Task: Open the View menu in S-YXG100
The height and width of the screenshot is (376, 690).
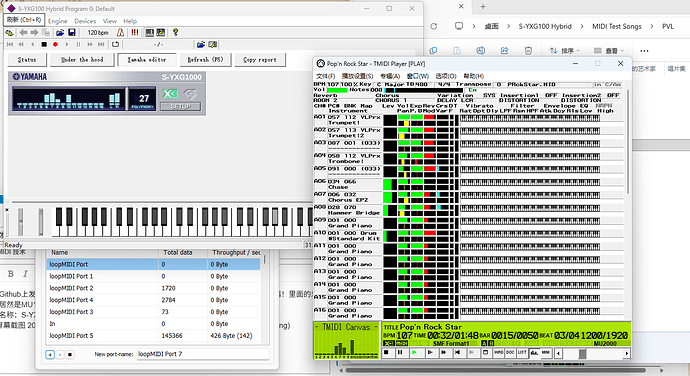Action: point(110,21)
